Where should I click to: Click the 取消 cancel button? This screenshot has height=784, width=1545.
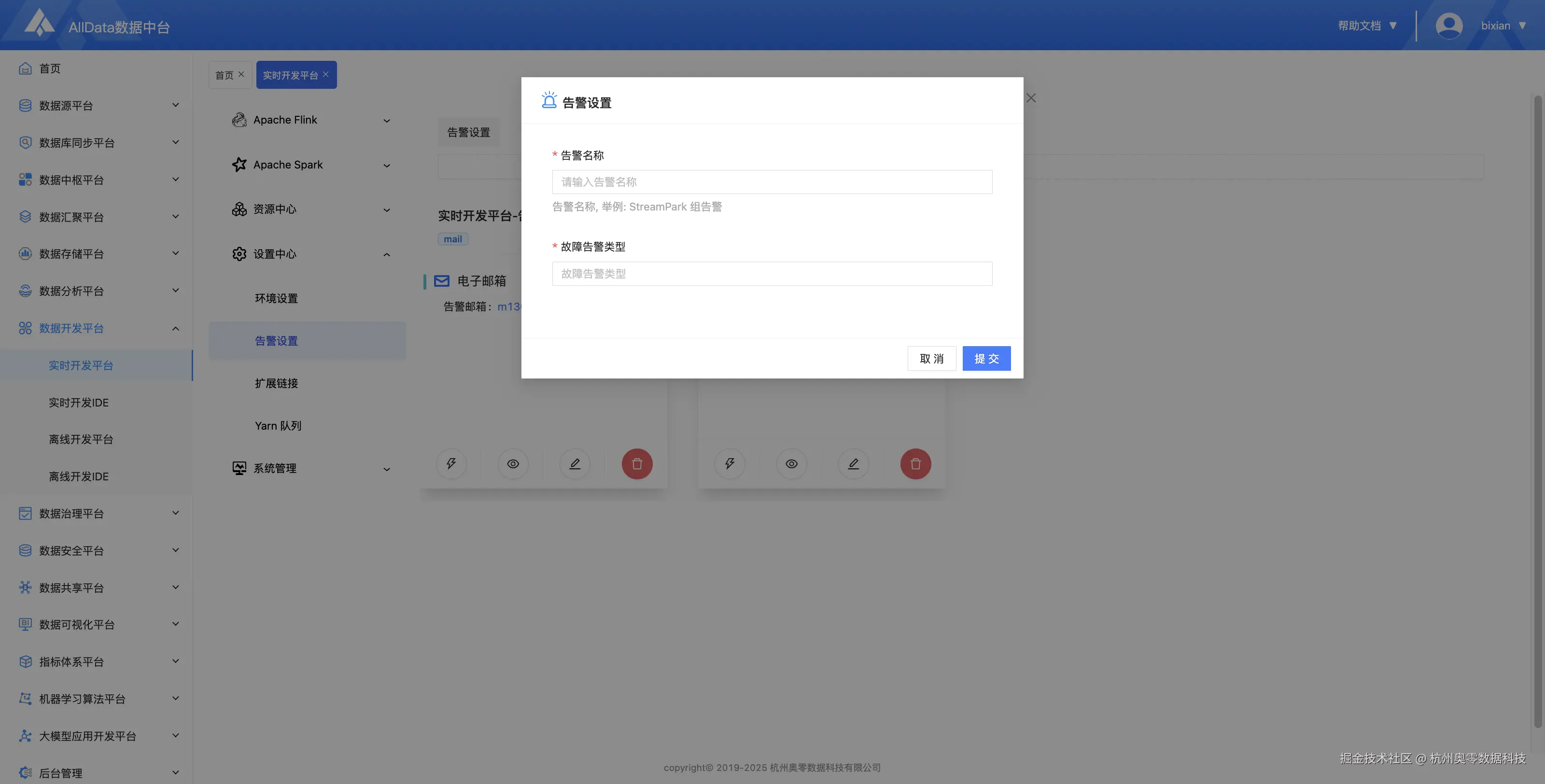click(x=931, y=358)
